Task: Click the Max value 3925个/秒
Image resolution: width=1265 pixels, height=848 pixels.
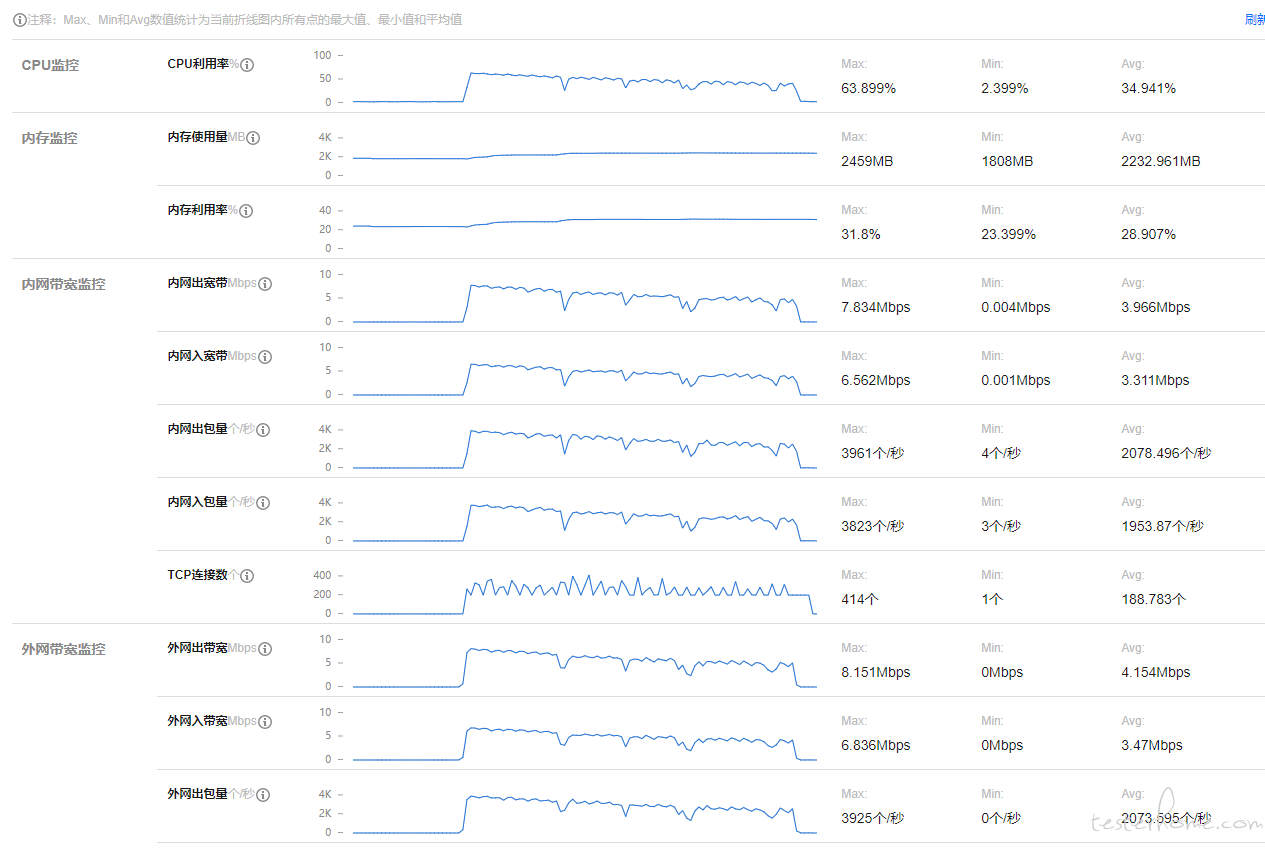Action: (x=873, y=818)
